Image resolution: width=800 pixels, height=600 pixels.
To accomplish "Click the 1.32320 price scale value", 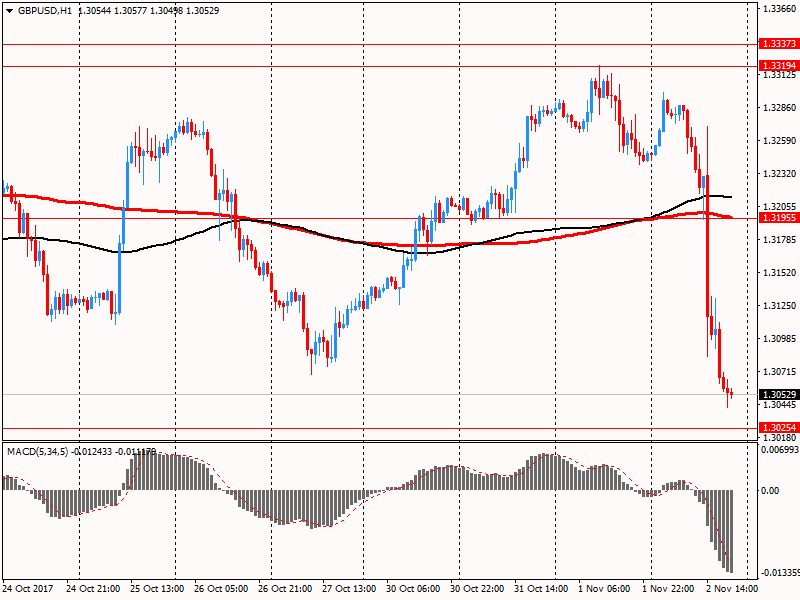I will [780, 174].
